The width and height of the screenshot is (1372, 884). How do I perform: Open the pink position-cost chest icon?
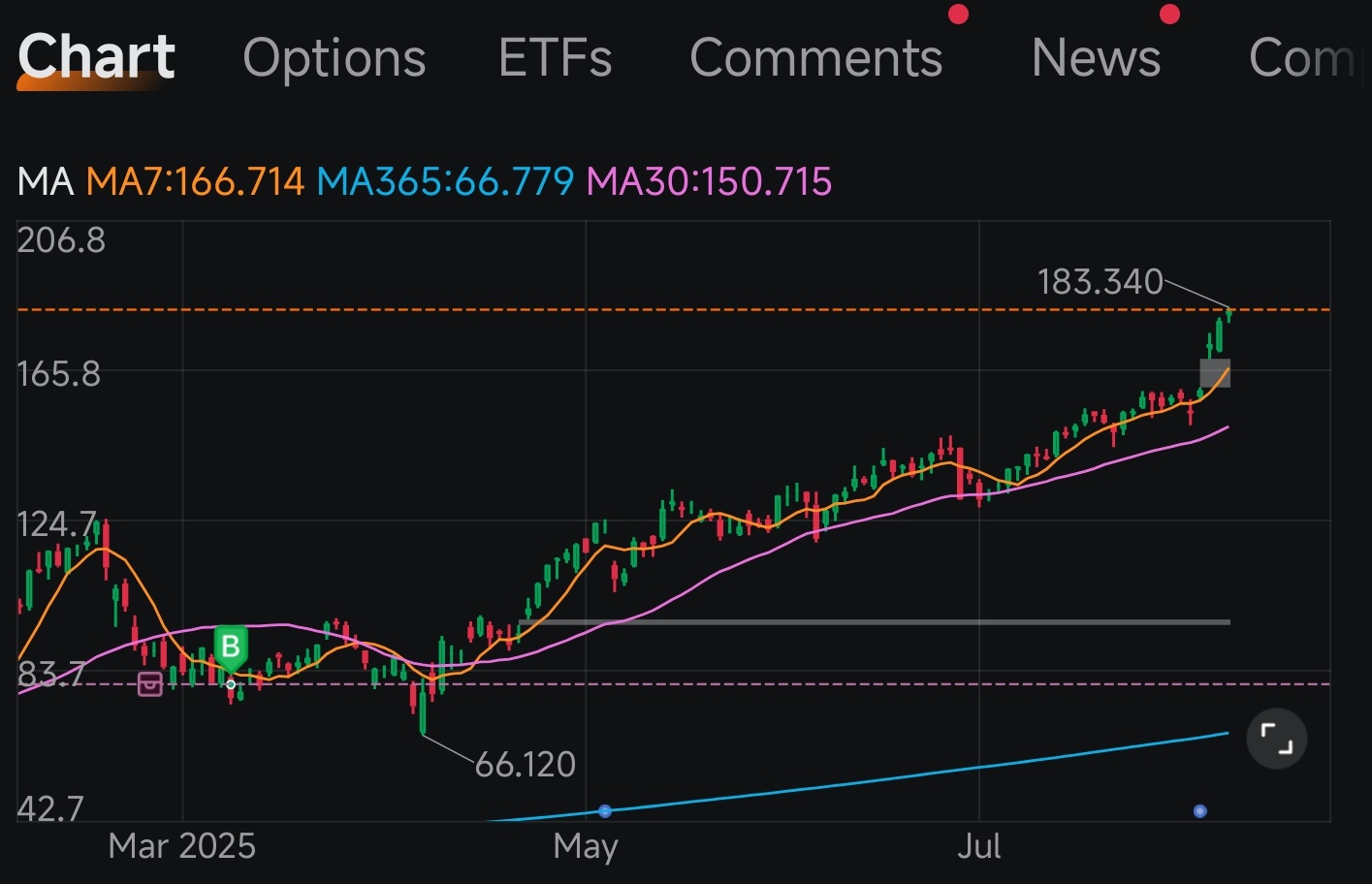[150, 684]
